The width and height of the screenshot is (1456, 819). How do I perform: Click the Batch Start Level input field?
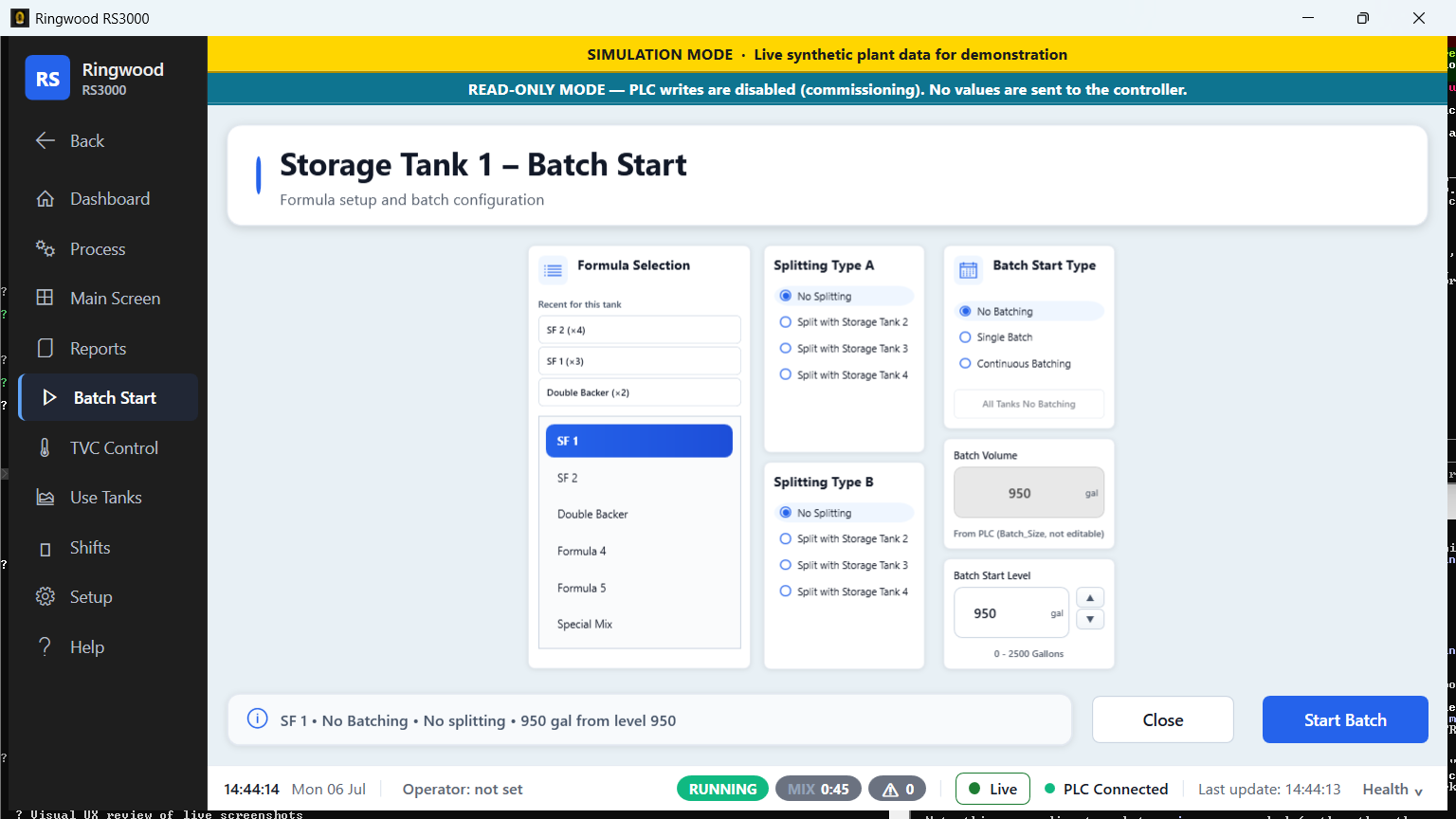click(x=1011, y=612)
